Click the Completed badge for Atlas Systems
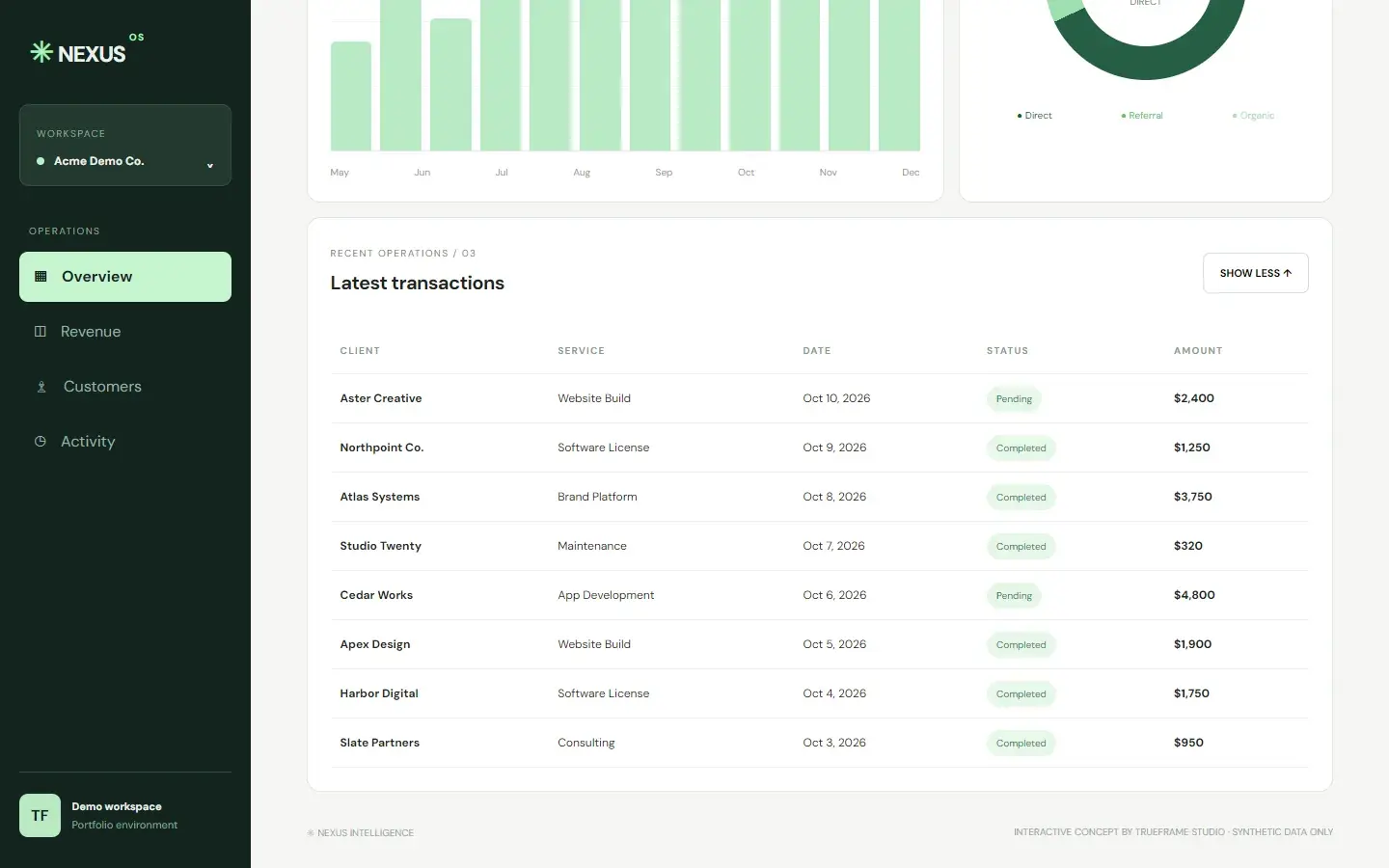The image size is (1389, 868). tap(1021, 498)
